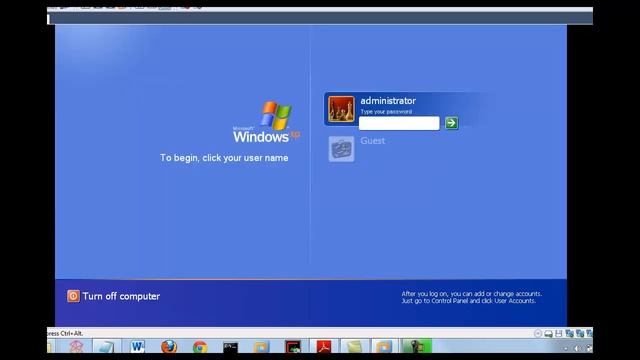Open Command Prompt from the taskbar
The height and width of the screenshot is (360, 640).
(230, 347)
